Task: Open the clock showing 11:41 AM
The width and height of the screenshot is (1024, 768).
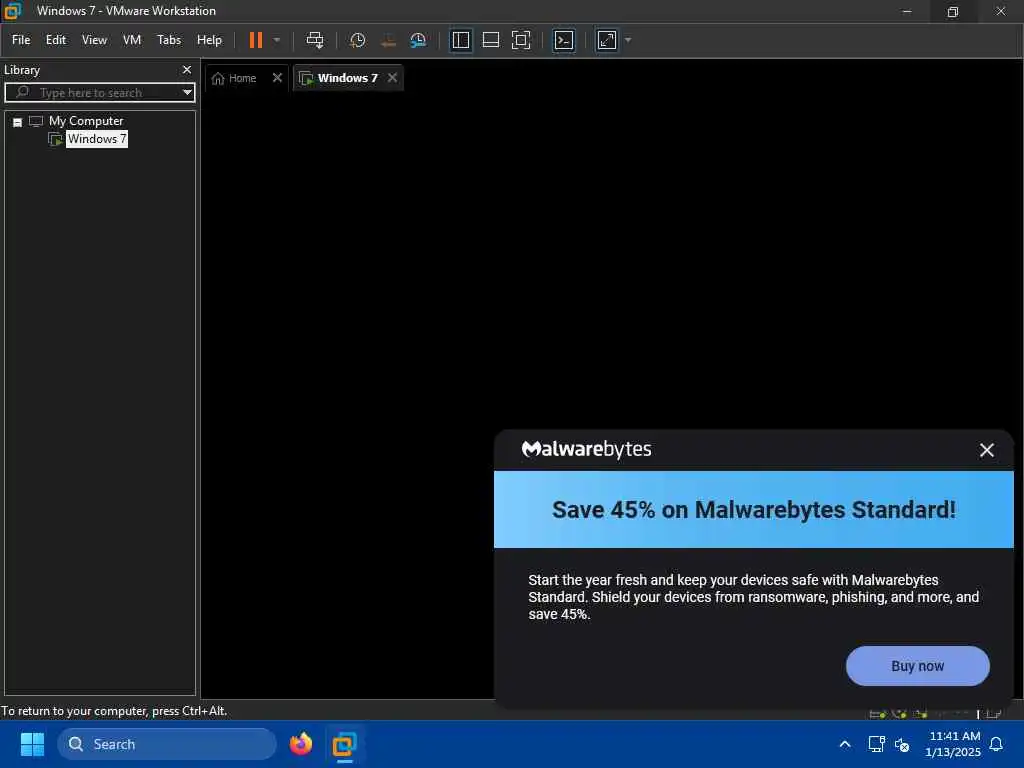Action: pyautogui.click(x=953, y=744)
